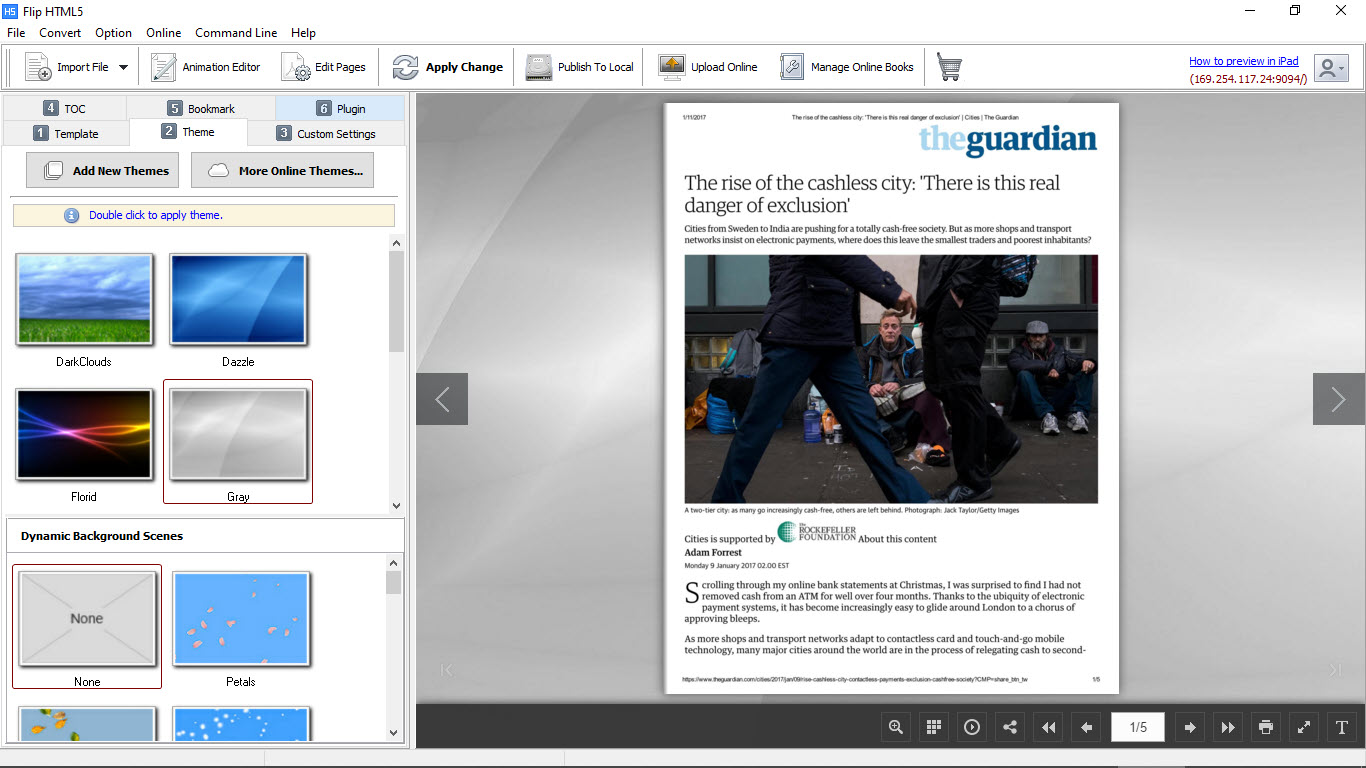Click the print icon
This screenshot has height=768, width=1366.
[1266, 727]
